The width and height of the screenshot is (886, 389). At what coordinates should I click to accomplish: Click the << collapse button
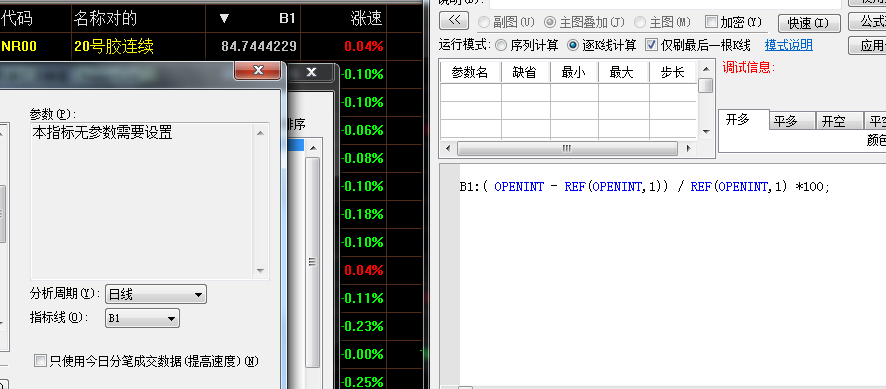tap(454, 21)
